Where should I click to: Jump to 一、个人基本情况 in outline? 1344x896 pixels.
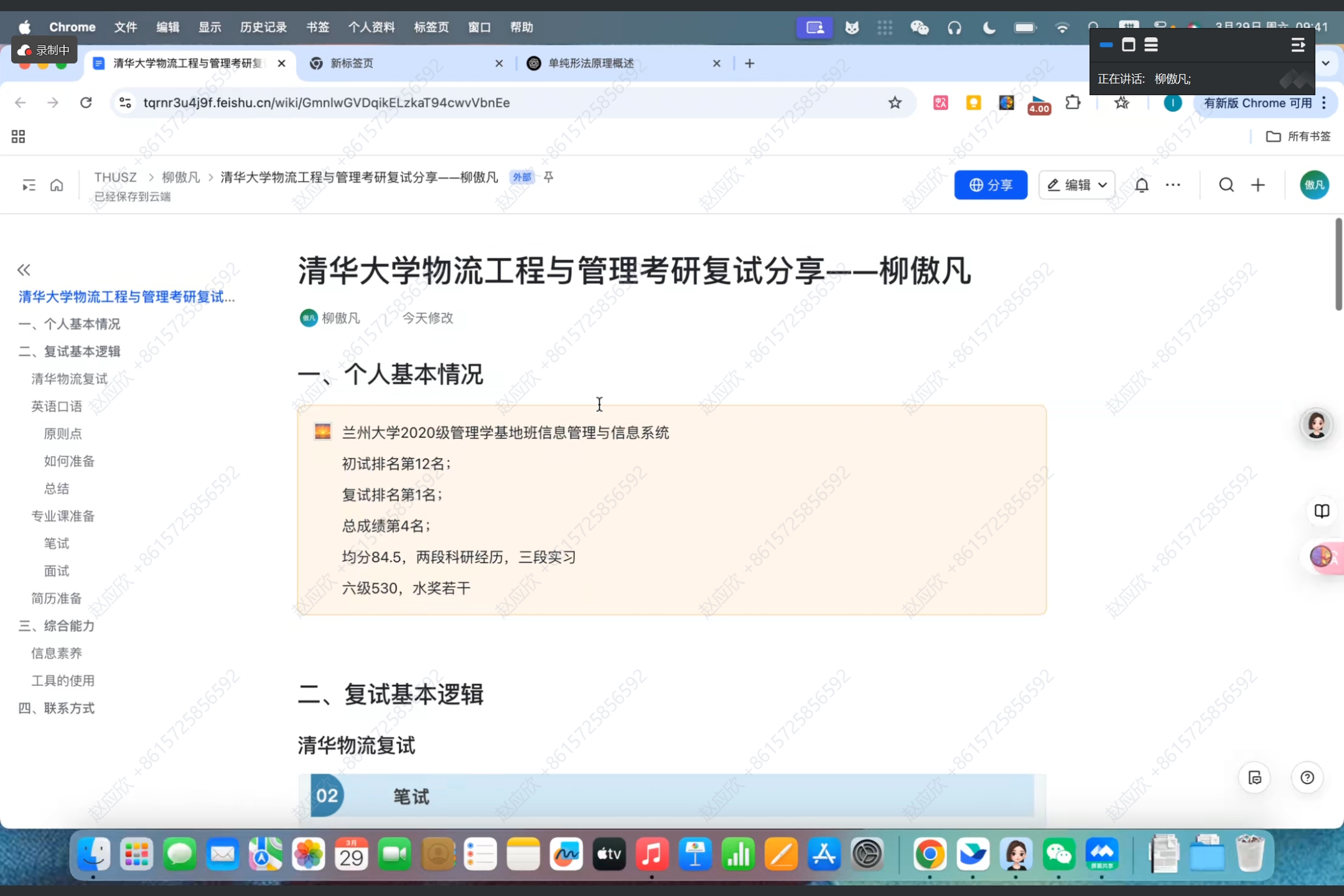point(69,324)
